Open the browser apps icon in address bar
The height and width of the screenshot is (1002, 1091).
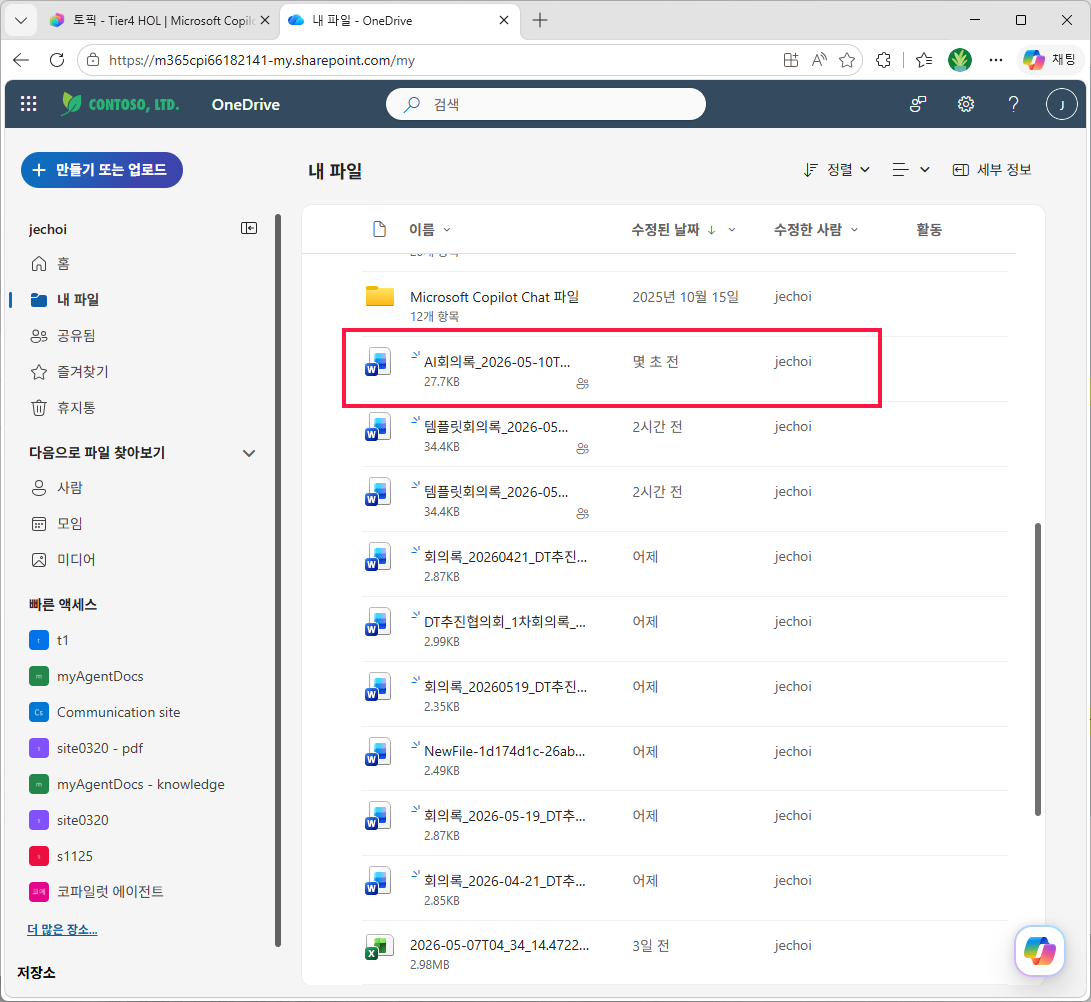[x=791, y=60]
